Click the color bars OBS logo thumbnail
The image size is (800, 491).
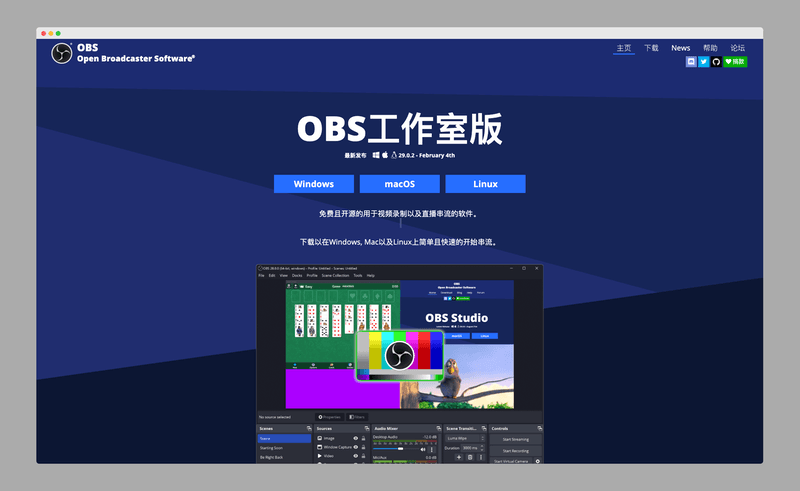[399, 355]
